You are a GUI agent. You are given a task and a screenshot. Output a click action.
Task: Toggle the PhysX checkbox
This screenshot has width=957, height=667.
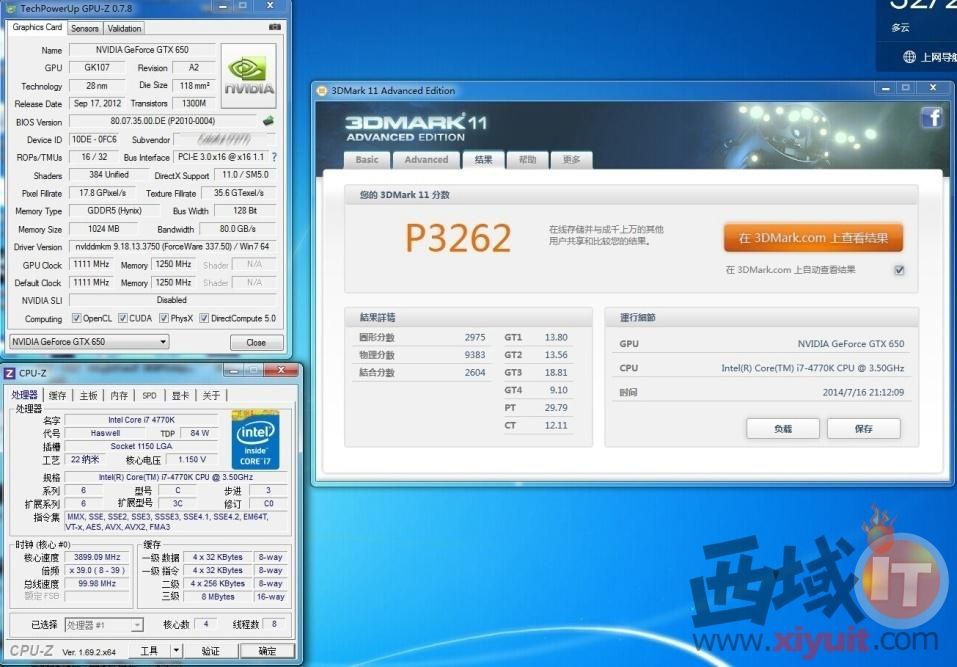click(x=164, y=318)
